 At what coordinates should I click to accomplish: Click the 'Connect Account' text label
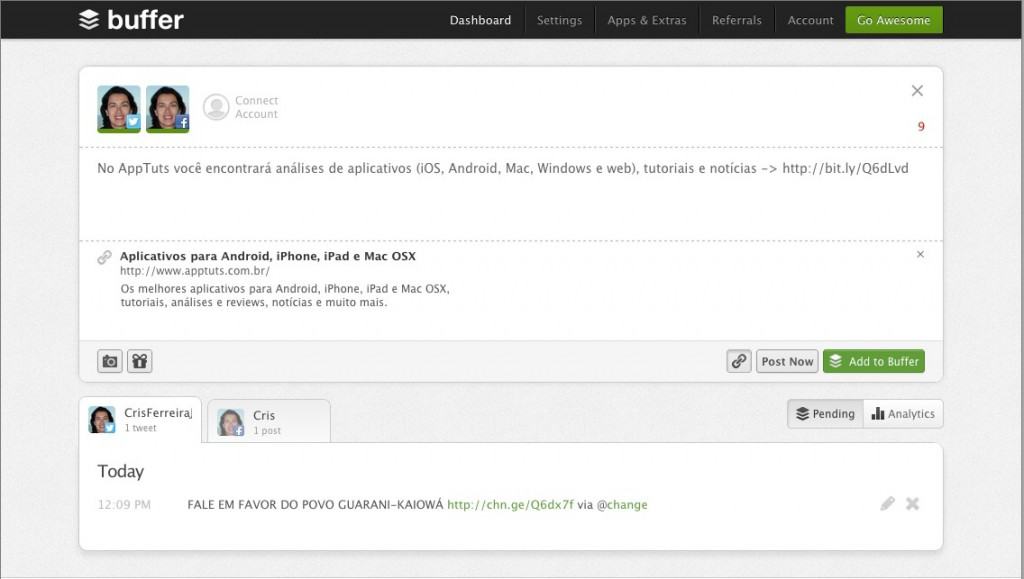(x=257, y=107)
